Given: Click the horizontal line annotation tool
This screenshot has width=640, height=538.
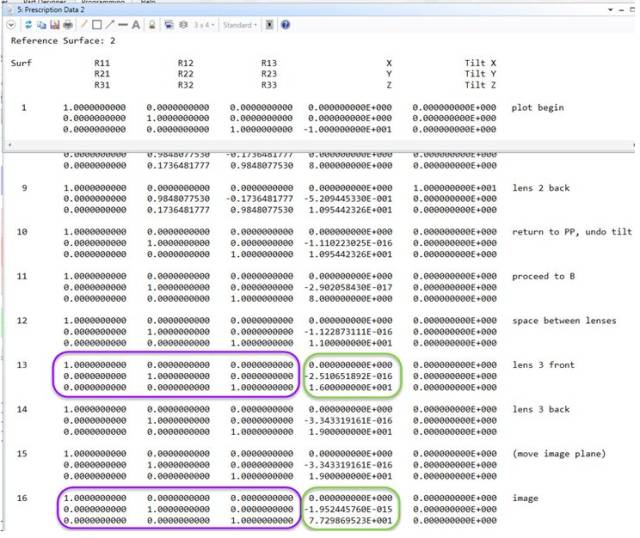Looking at the screenshot, I should click(x=122, y=24).
